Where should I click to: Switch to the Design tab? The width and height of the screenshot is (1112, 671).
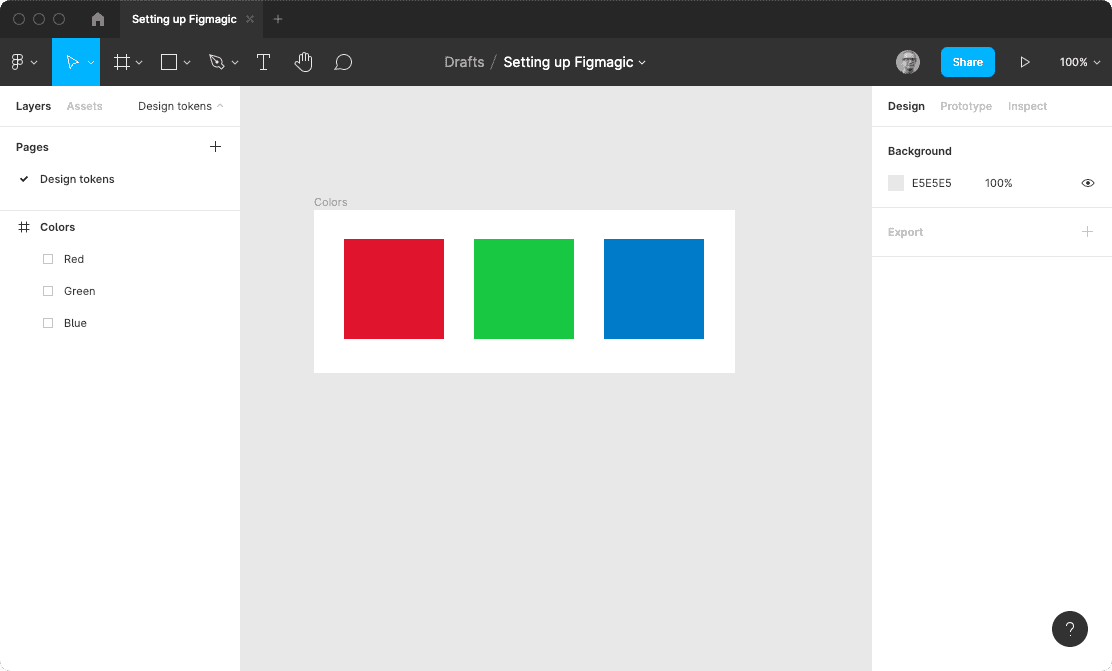click(x=906, y=106)
